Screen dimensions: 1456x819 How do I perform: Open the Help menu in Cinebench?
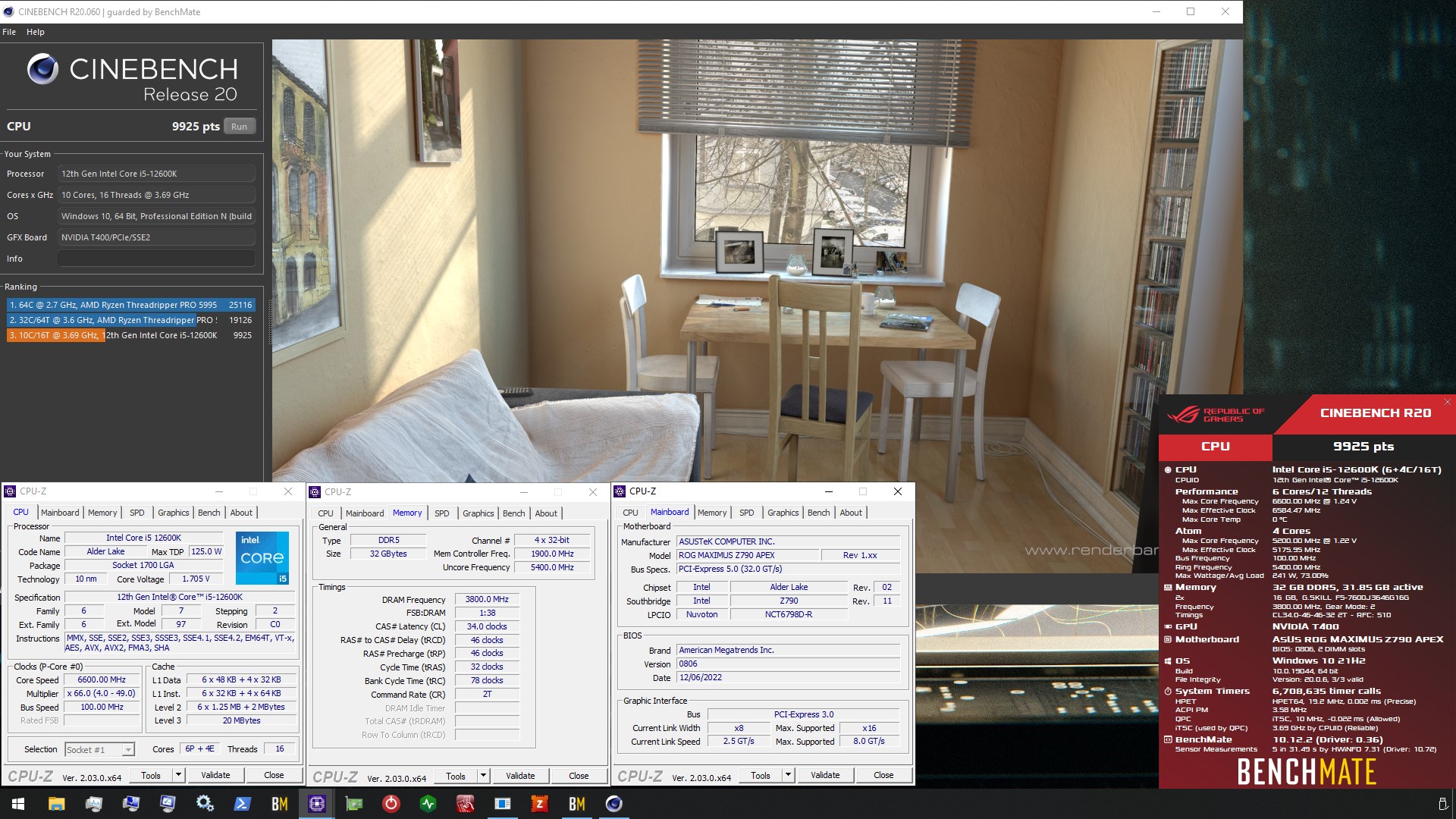pos(35,32)
